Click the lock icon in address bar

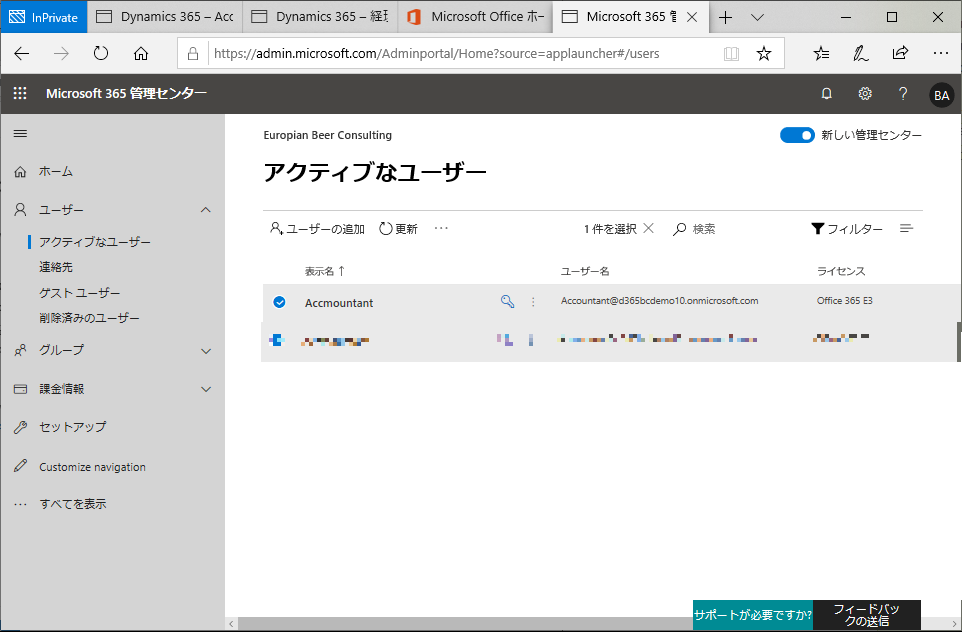point(193,53)
